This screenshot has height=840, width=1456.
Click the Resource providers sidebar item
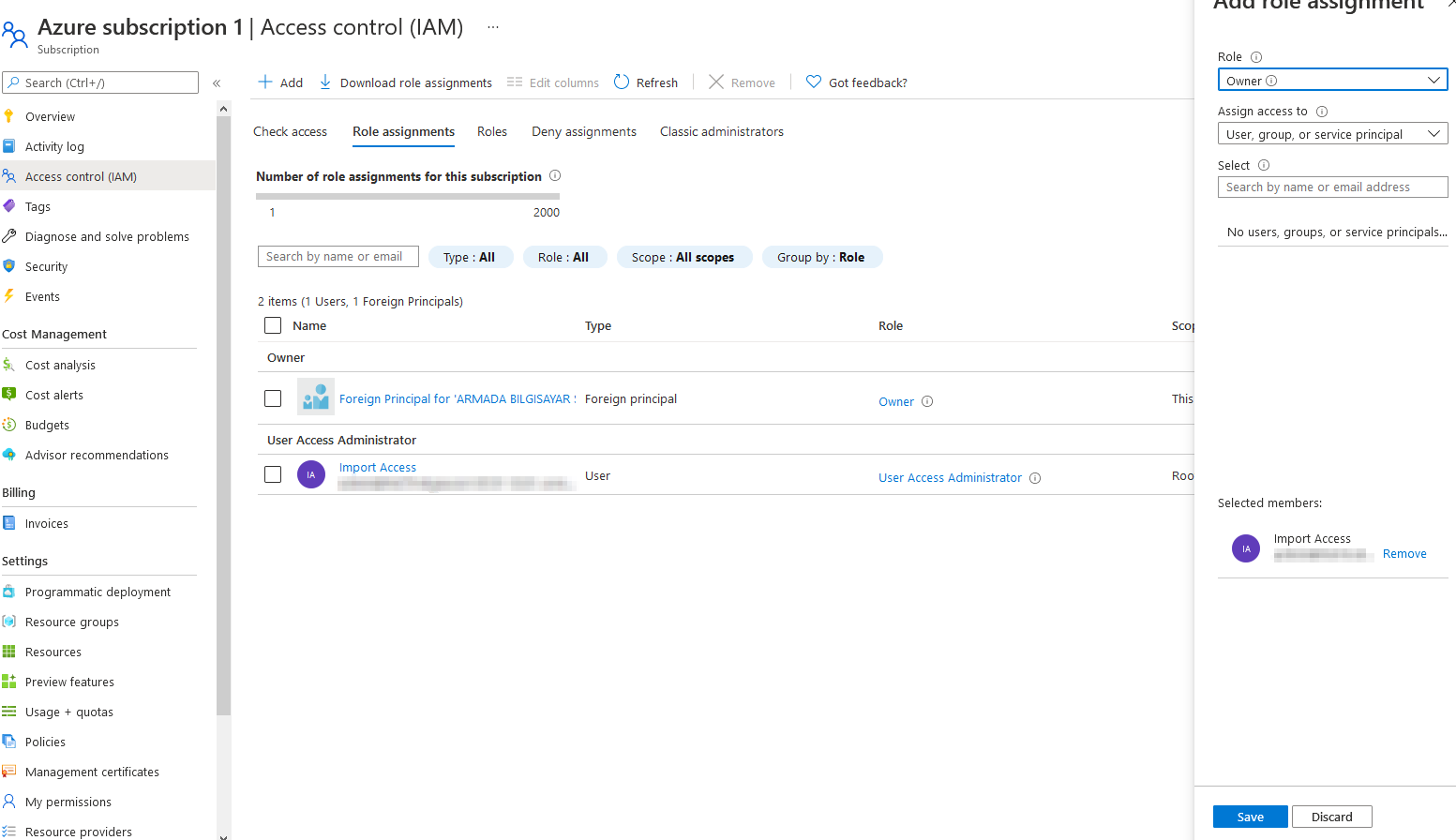coord(79,832)
